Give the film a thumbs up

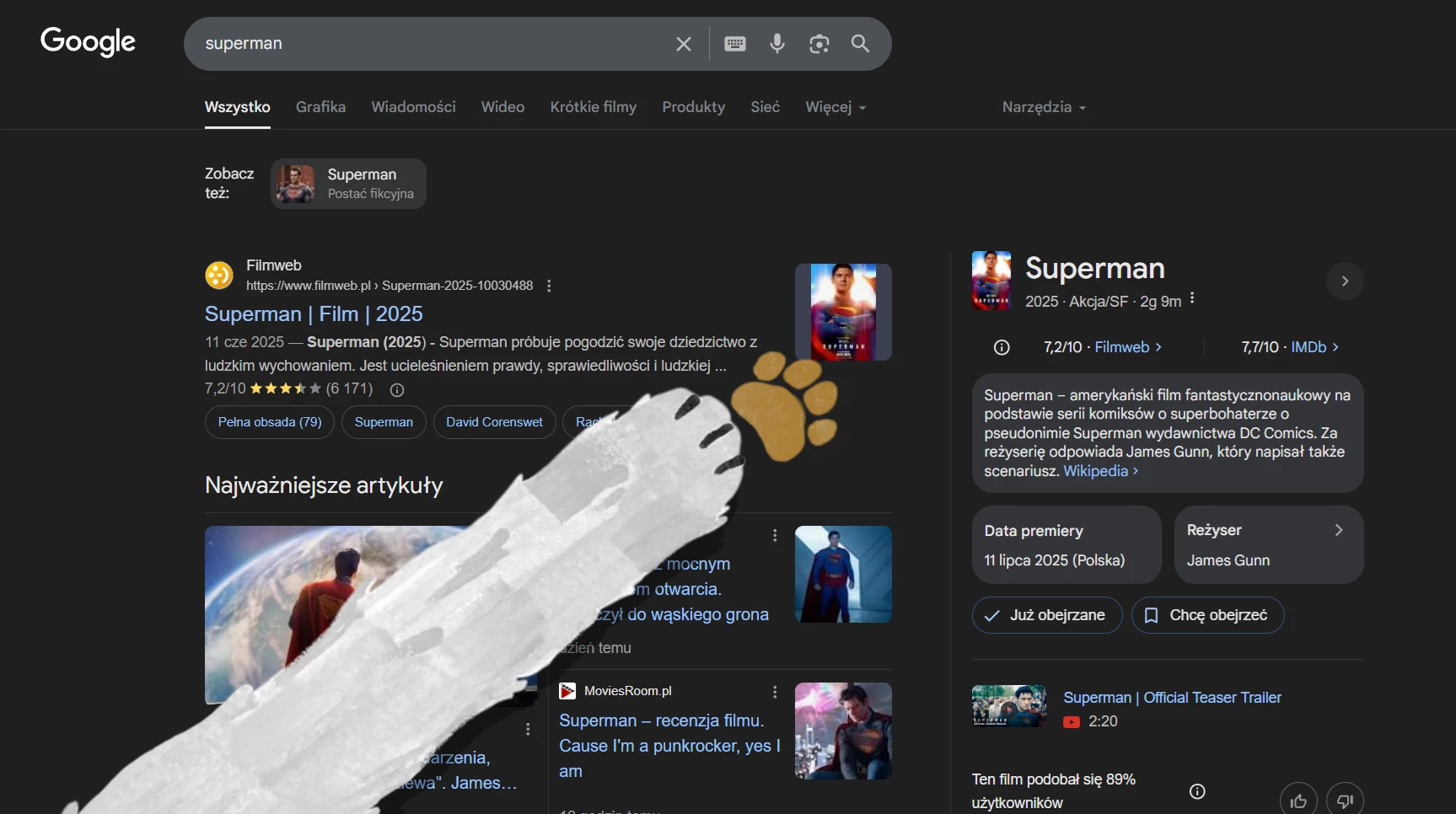[x=1298, y=801]
